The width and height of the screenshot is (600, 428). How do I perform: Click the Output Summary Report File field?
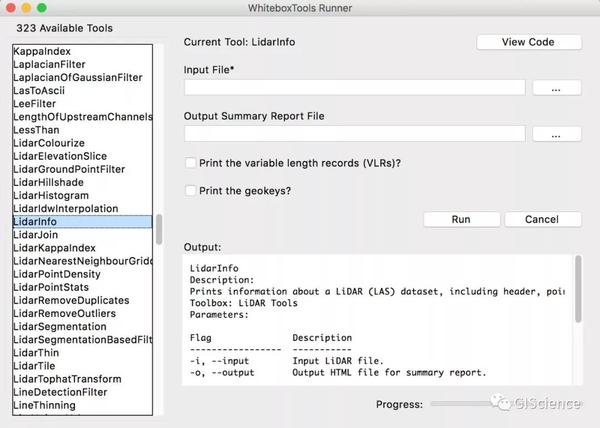(355, 134)
